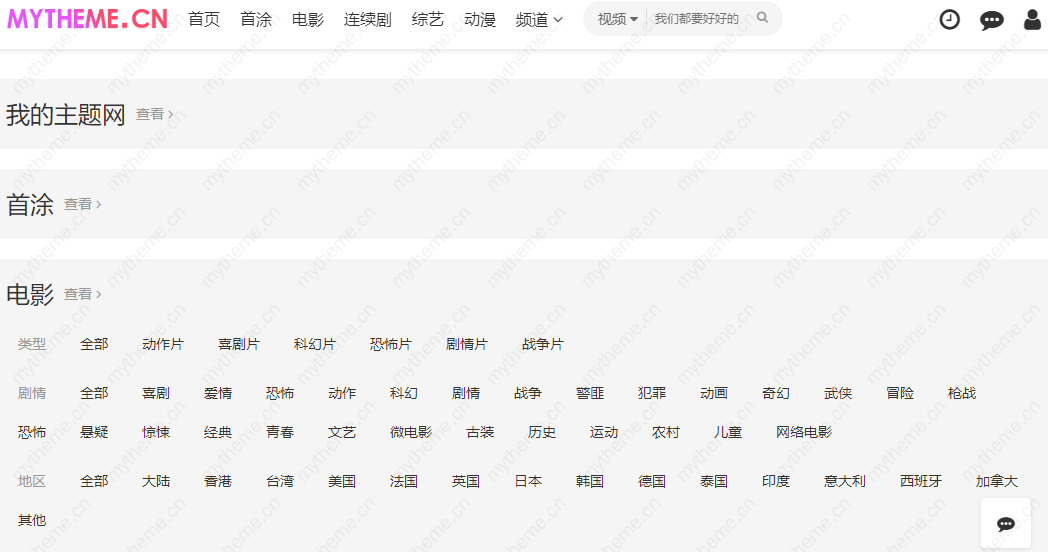This screenshot has height=552, width=1048.
Task: Open the watch history clock icon
Action: 949,20
